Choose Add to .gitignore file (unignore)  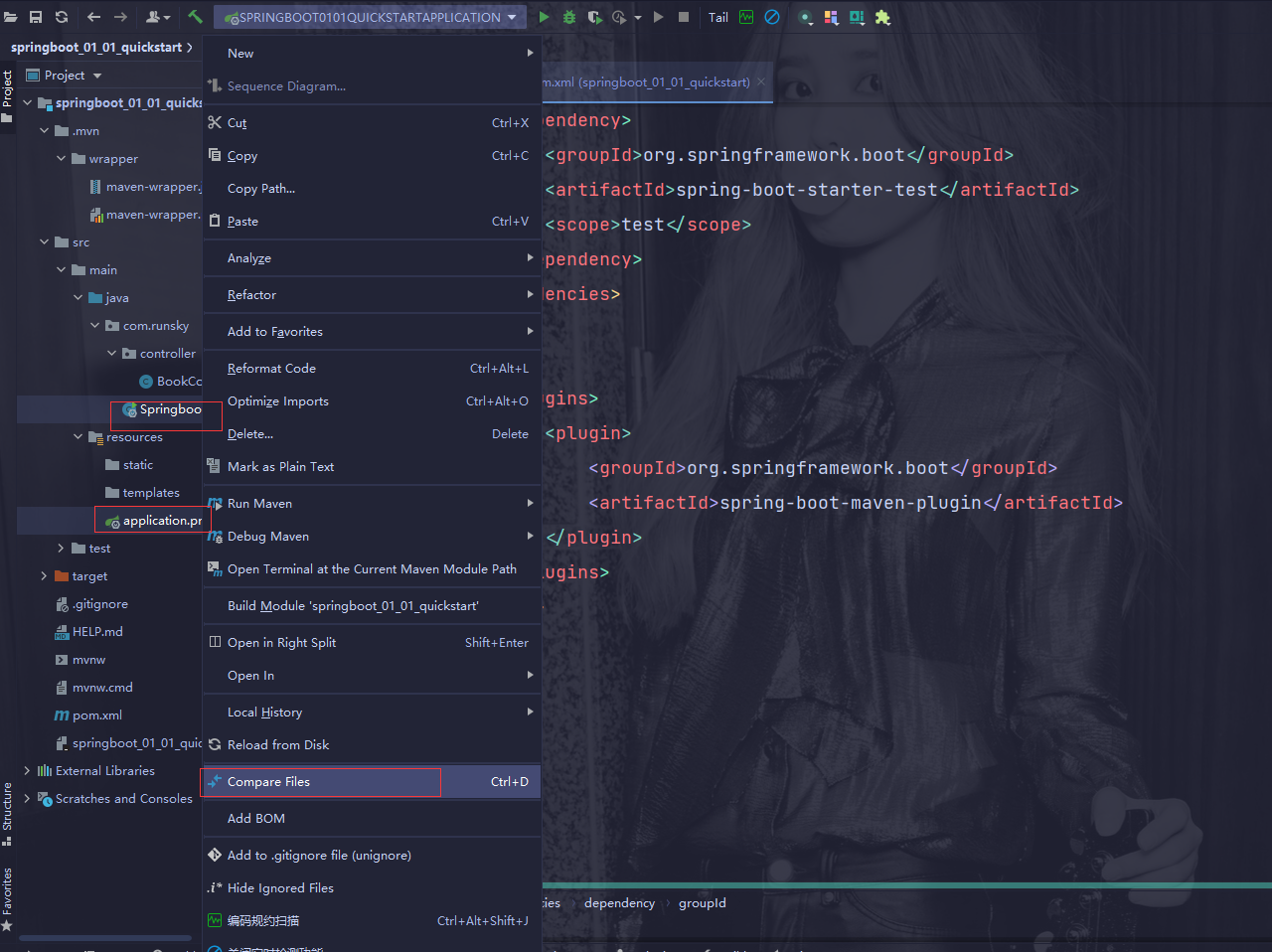pos(372,856)
